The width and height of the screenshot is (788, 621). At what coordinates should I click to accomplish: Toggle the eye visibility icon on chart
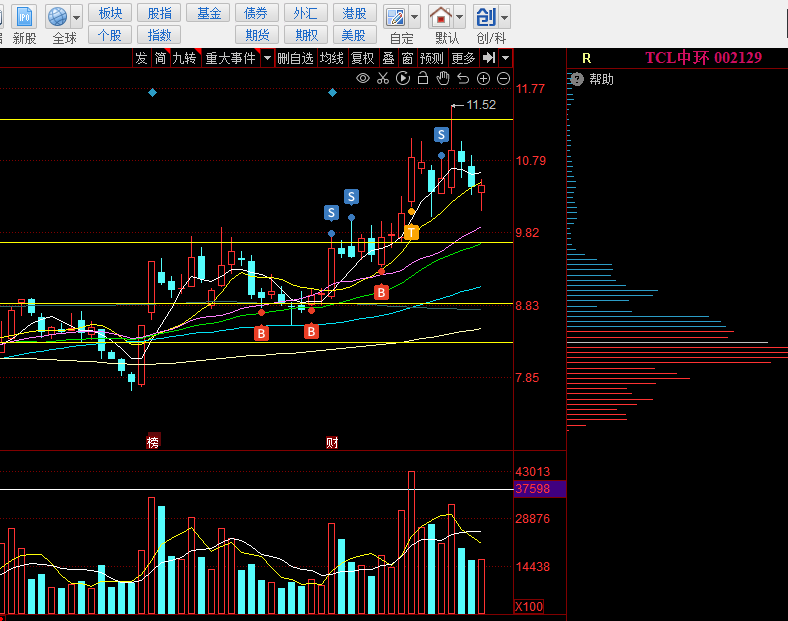point(363,78)
